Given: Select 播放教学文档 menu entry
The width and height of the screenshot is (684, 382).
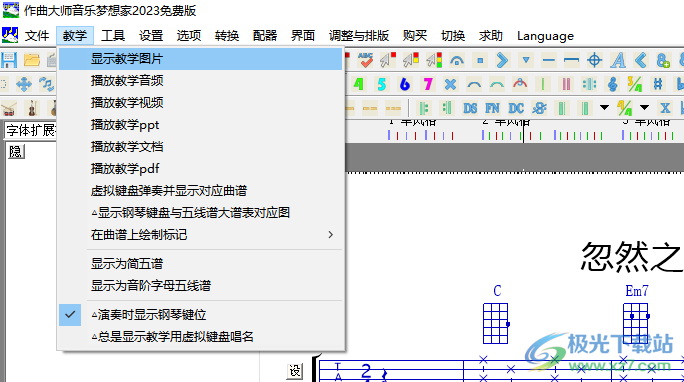Looking at the screenshot, I should (x=201, y=147).
